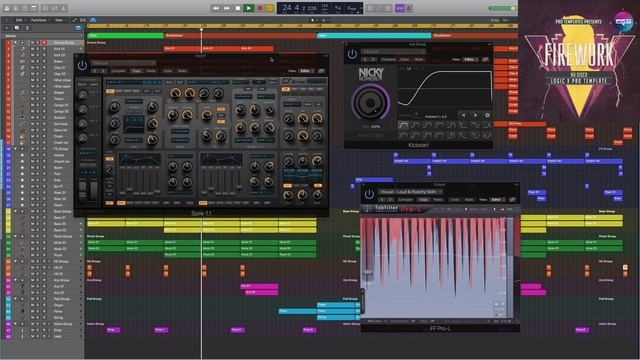Open the Edit menu of the tracks area
Image resolution: width=640 pixels, height=360 pixels.
(x=19, y=20)
